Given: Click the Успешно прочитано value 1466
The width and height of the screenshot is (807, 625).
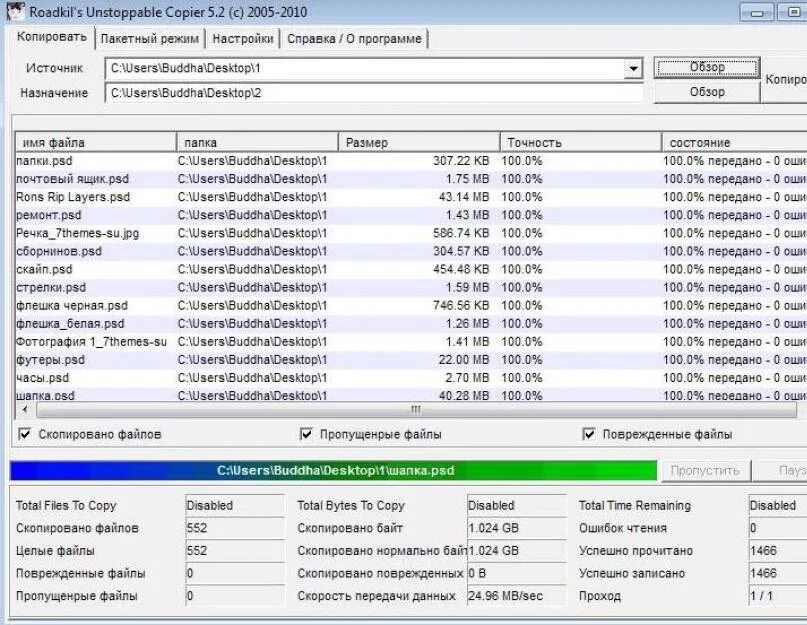Looking at the screenshot, I should point(778,551).
